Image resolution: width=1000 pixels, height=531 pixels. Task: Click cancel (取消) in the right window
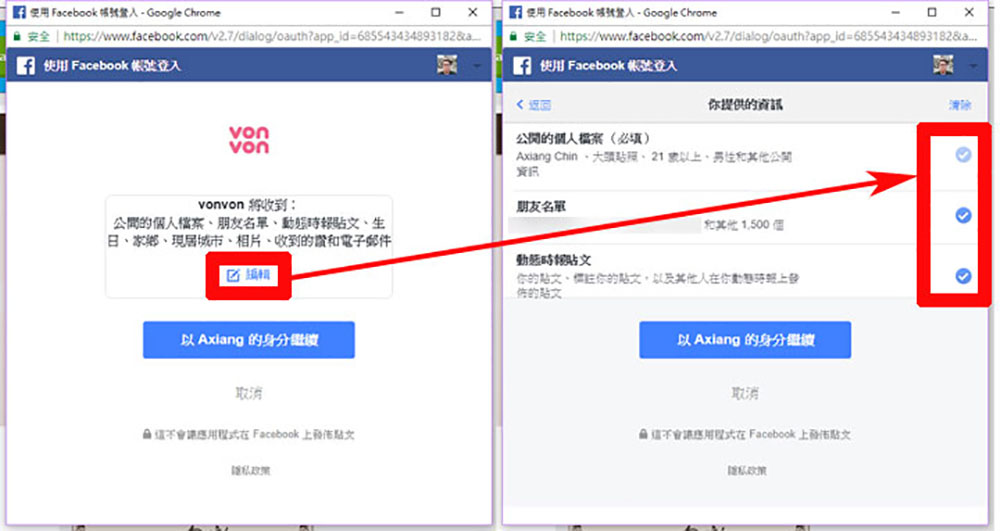pyautogui.click(x=745, y=393)
